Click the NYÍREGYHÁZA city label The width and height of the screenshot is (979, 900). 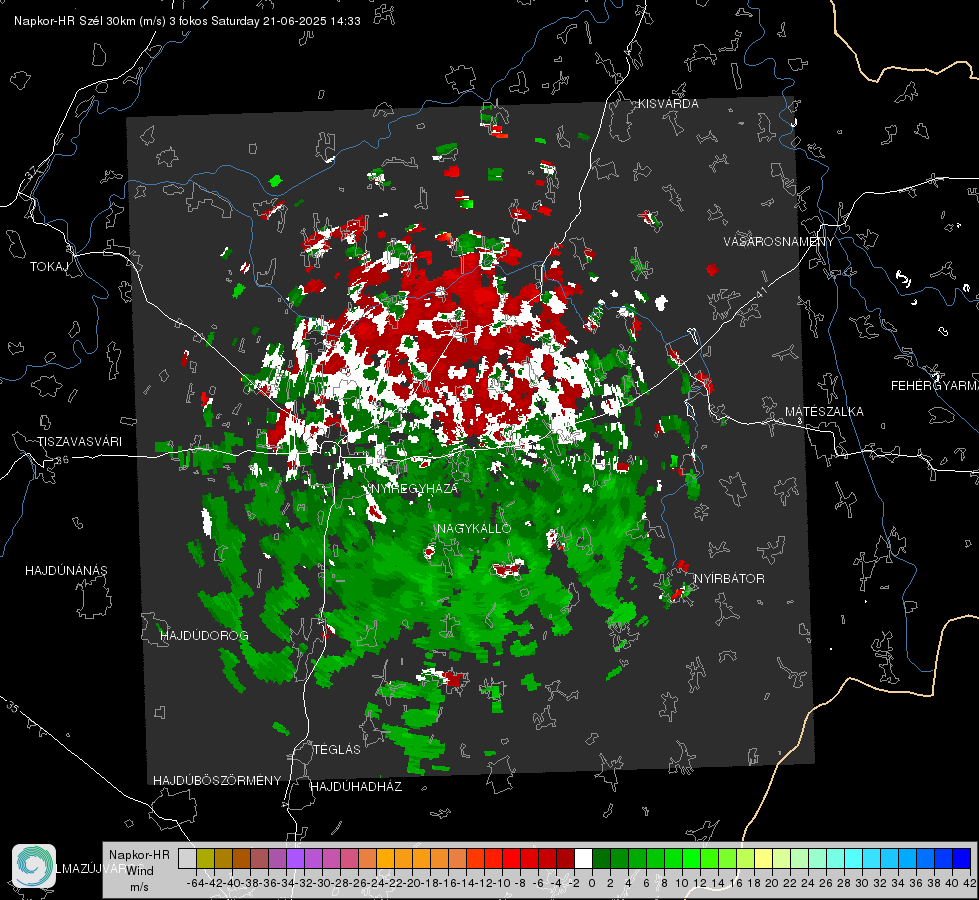(x=415, y=488)
